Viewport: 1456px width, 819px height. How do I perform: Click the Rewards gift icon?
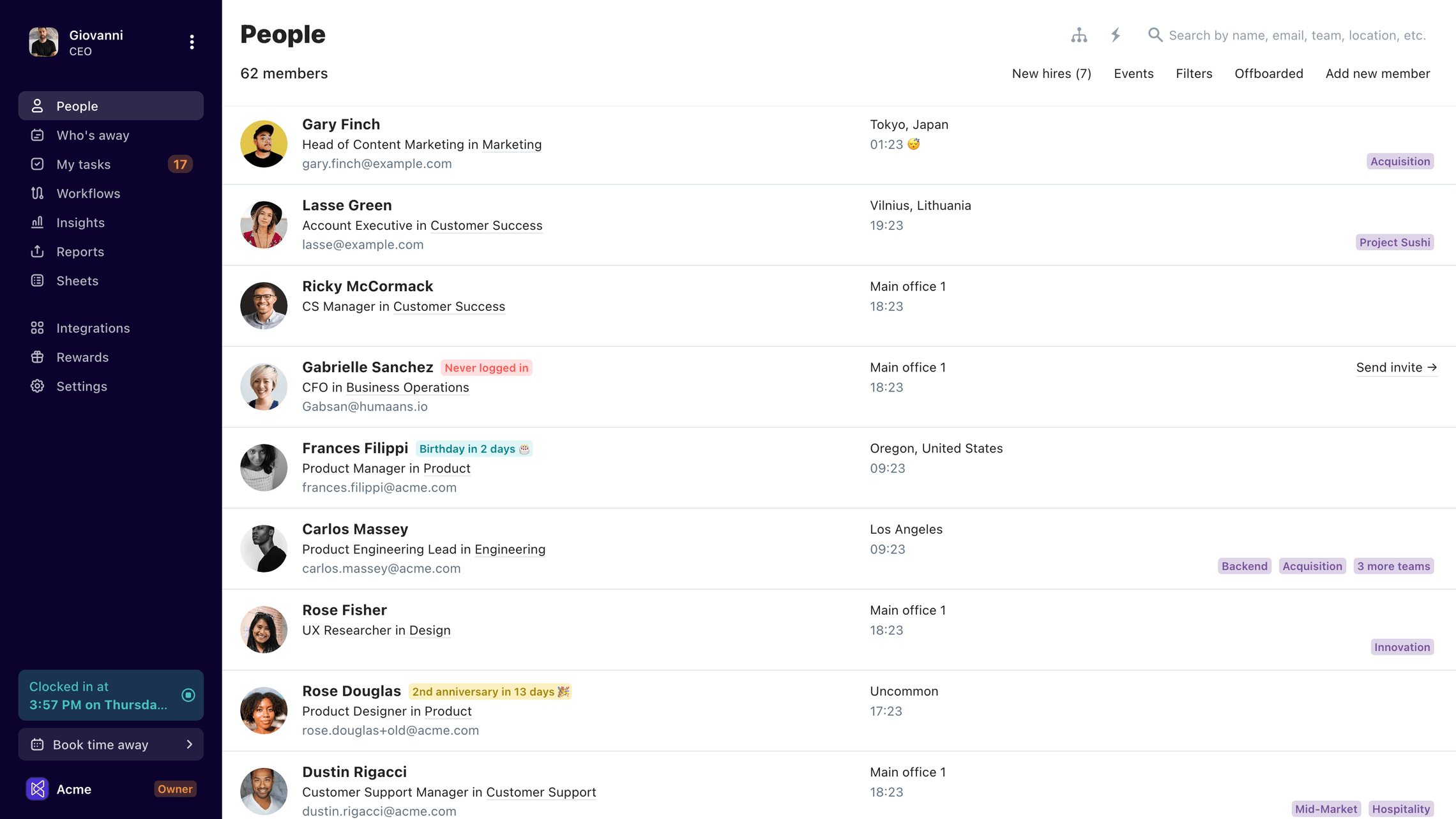click(x=37, y=357)
